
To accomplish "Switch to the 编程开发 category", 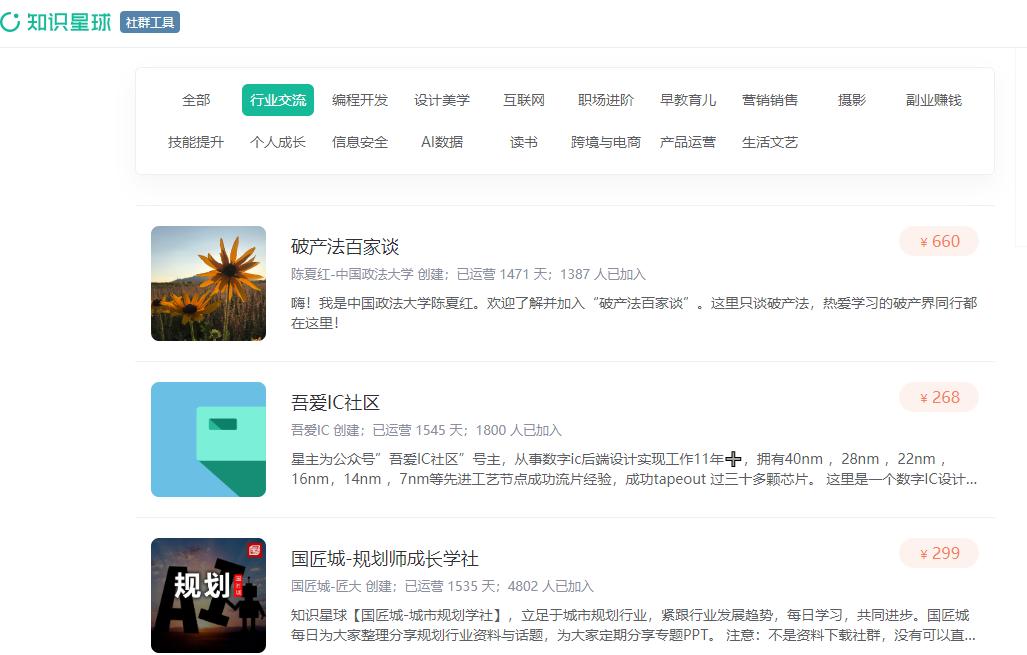I will coord(359,100).
